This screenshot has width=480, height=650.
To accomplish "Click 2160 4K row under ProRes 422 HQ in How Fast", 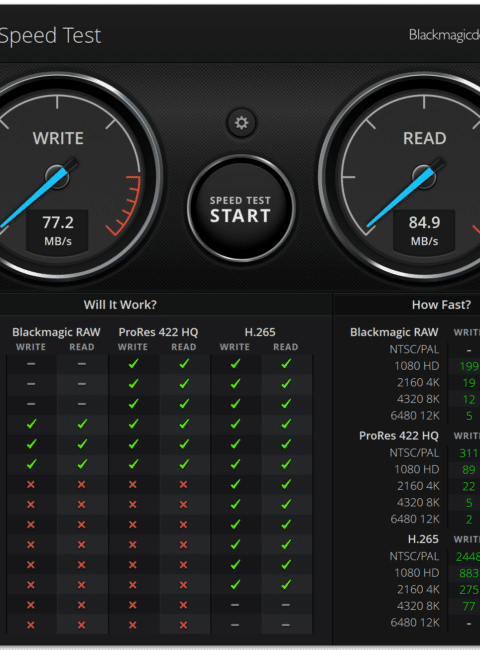I will pos(418,486).
